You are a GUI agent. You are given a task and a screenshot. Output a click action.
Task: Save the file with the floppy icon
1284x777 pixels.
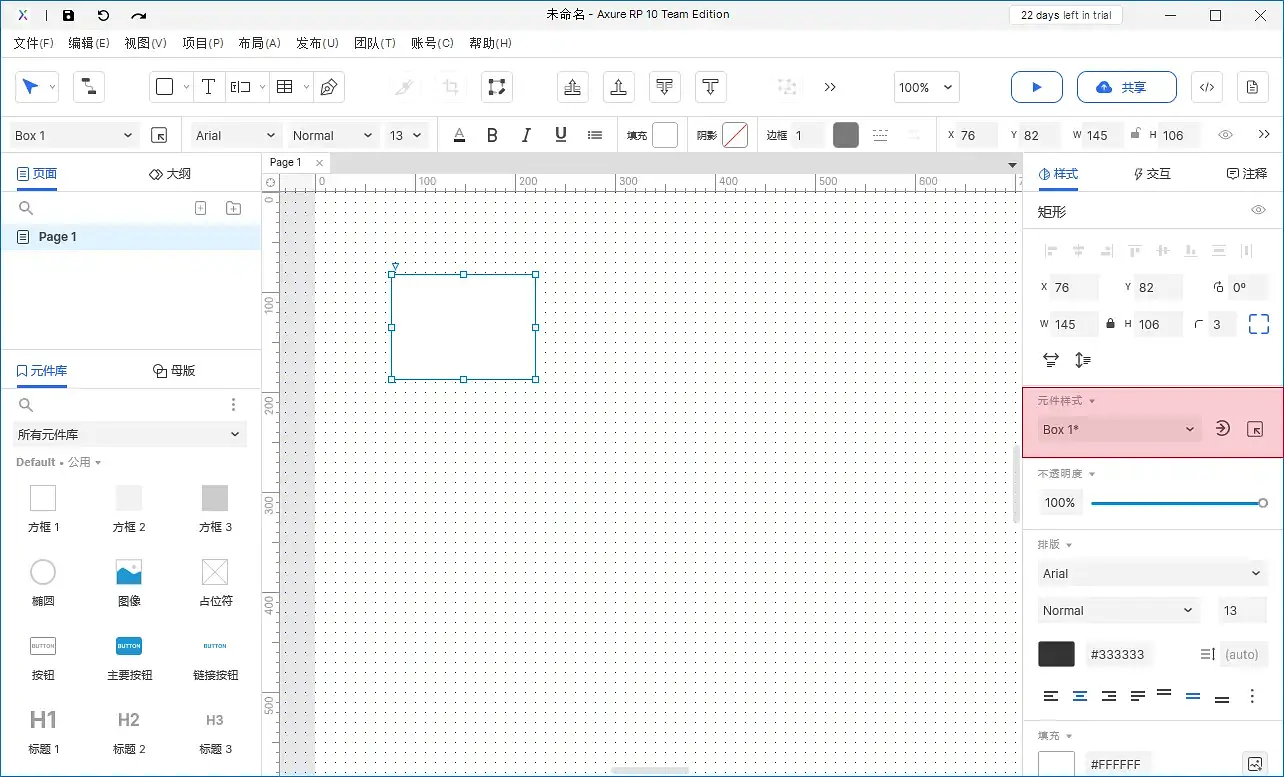[68, 15]
